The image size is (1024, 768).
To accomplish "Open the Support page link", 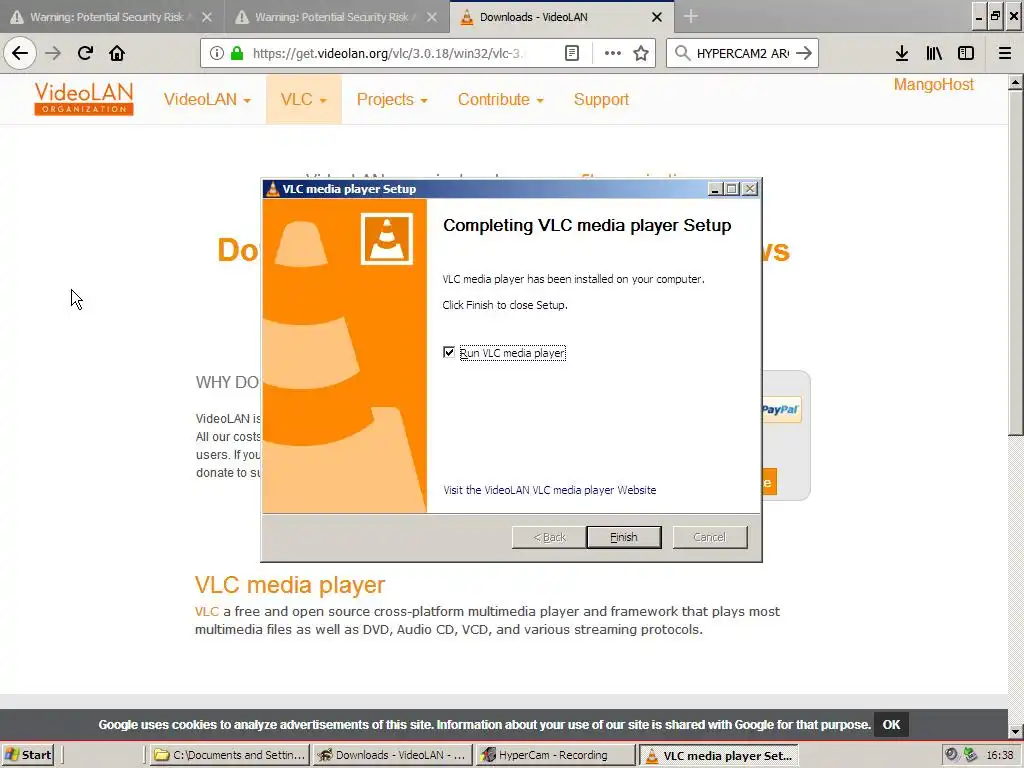I will point(601,99).
